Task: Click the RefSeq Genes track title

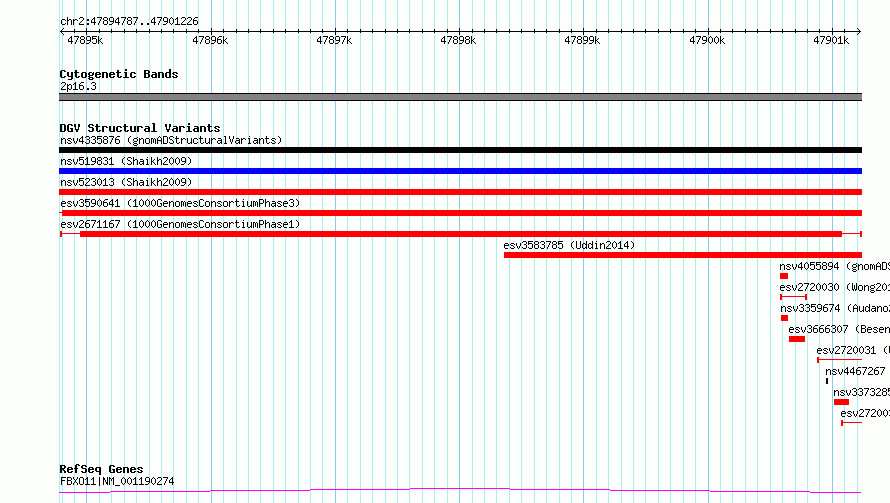Action: click(102, 470)
